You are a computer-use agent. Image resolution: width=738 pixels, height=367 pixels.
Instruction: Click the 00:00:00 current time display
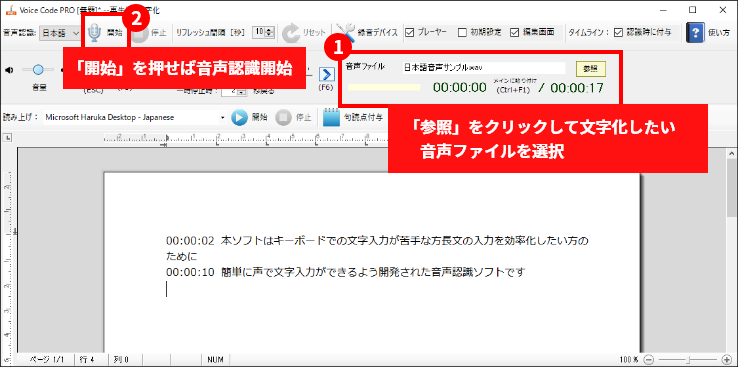point(460,88)
